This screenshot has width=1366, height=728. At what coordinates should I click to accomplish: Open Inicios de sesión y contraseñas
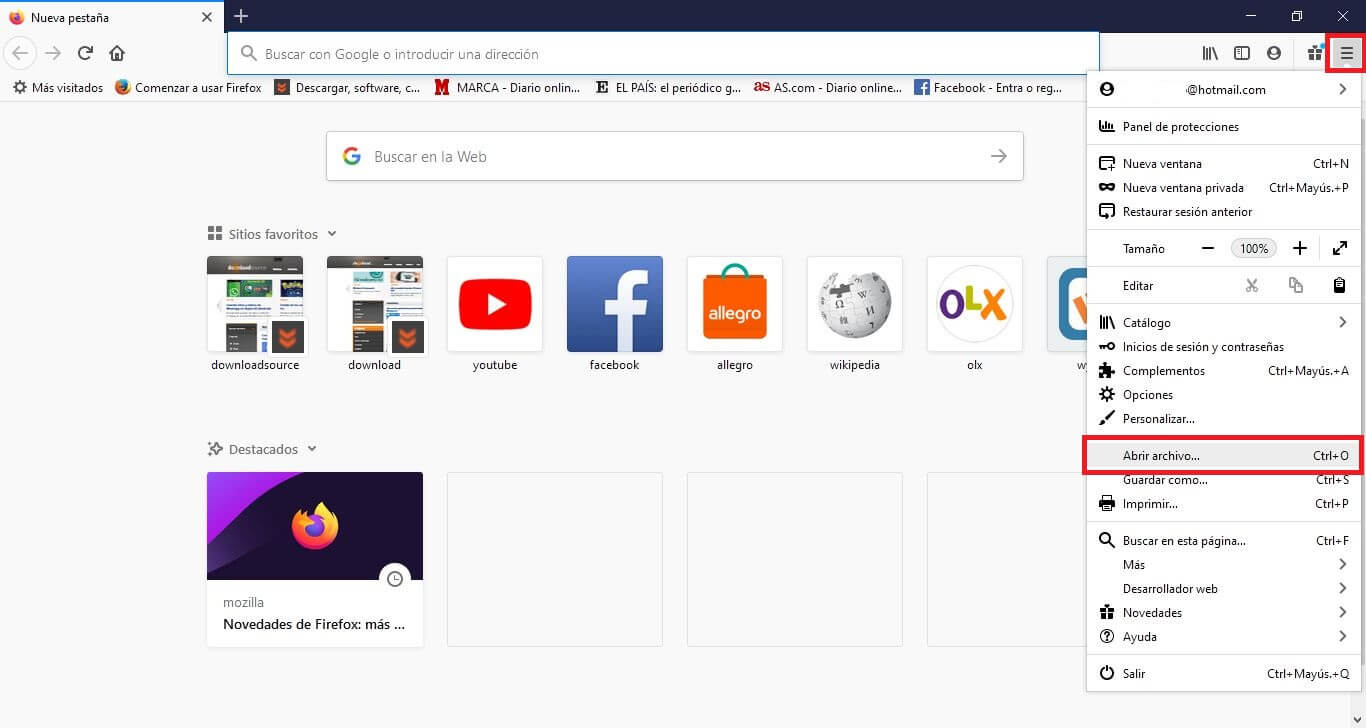click(1225, 346)
